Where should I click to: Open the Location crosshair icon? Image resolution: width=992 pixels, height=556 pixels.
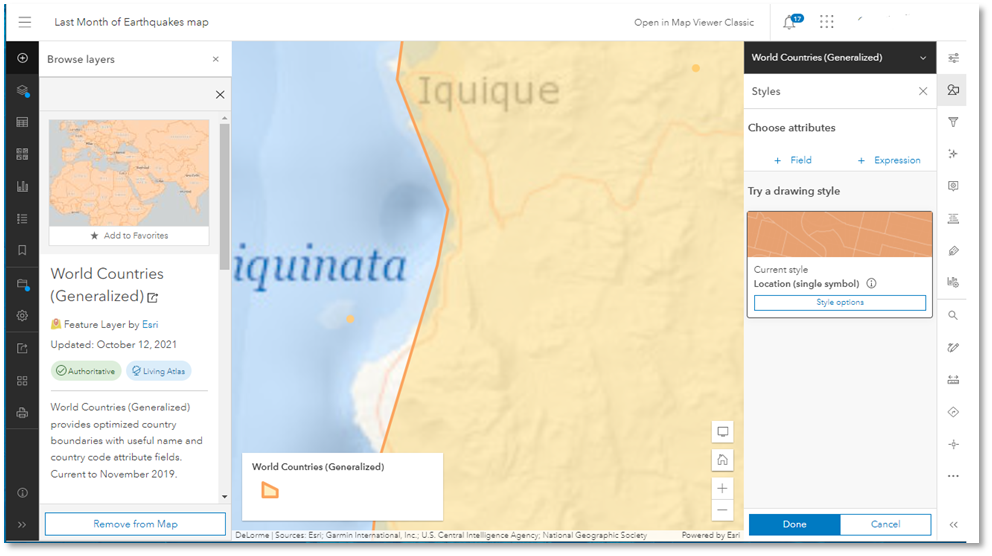953,444
